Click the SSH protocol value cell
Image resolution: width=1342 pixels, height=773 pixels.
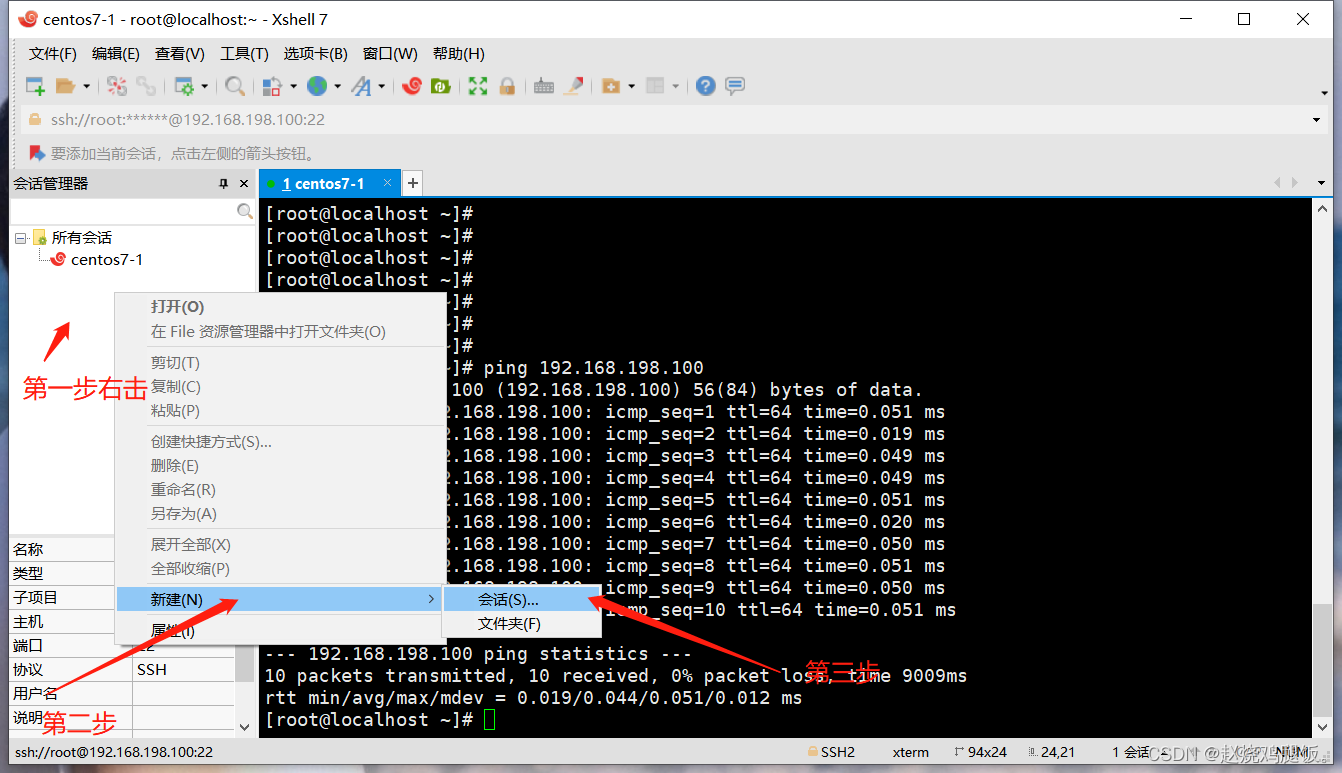(184, 669)
